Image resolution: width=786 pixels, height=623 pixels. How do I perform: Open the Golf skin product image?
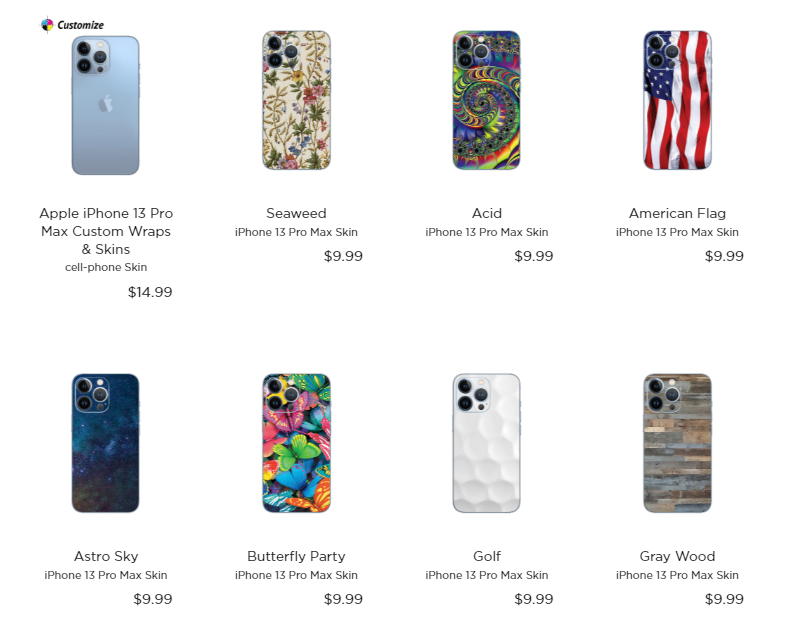point(486,443)
